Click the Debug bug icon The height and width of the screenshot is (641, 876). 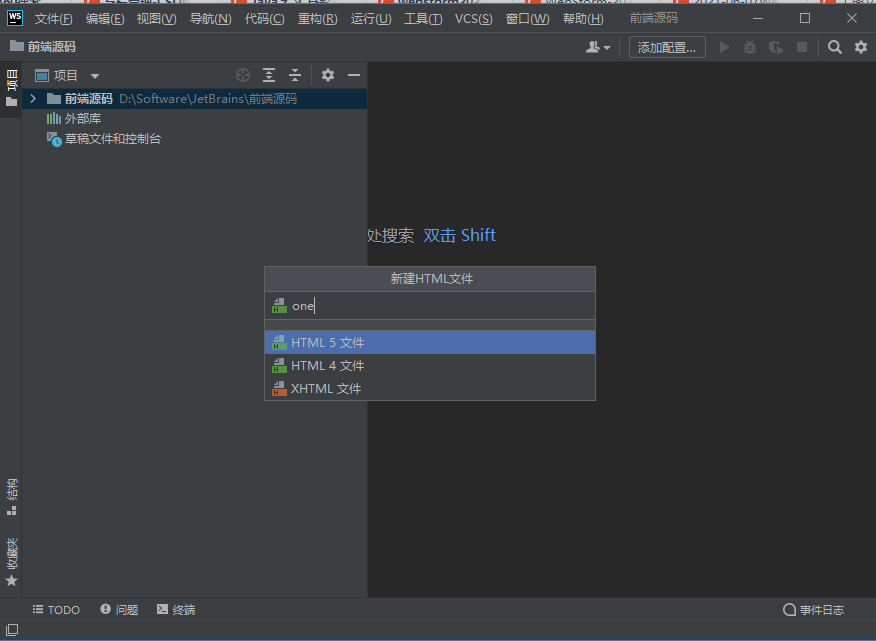(750, 48)
